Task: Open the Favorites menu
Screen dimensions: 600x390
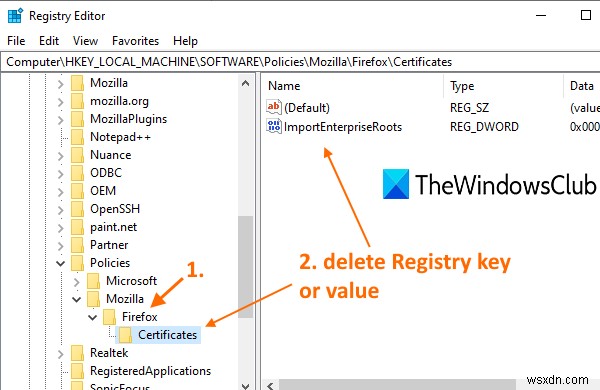Action: 135,41
